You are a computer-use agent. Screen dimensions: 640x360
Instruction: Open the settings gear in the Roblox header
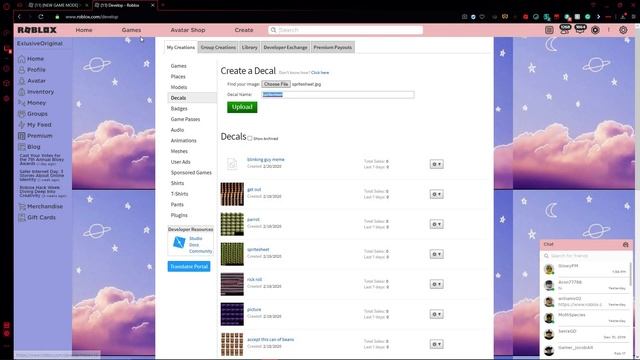point(623,30)
